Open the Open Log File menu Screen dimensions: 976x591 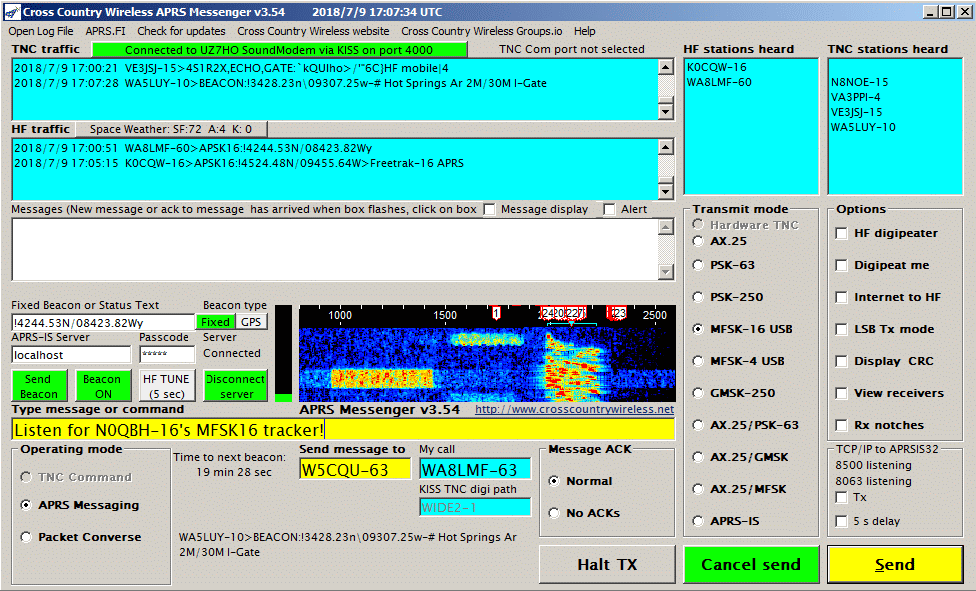click(41, 31)
